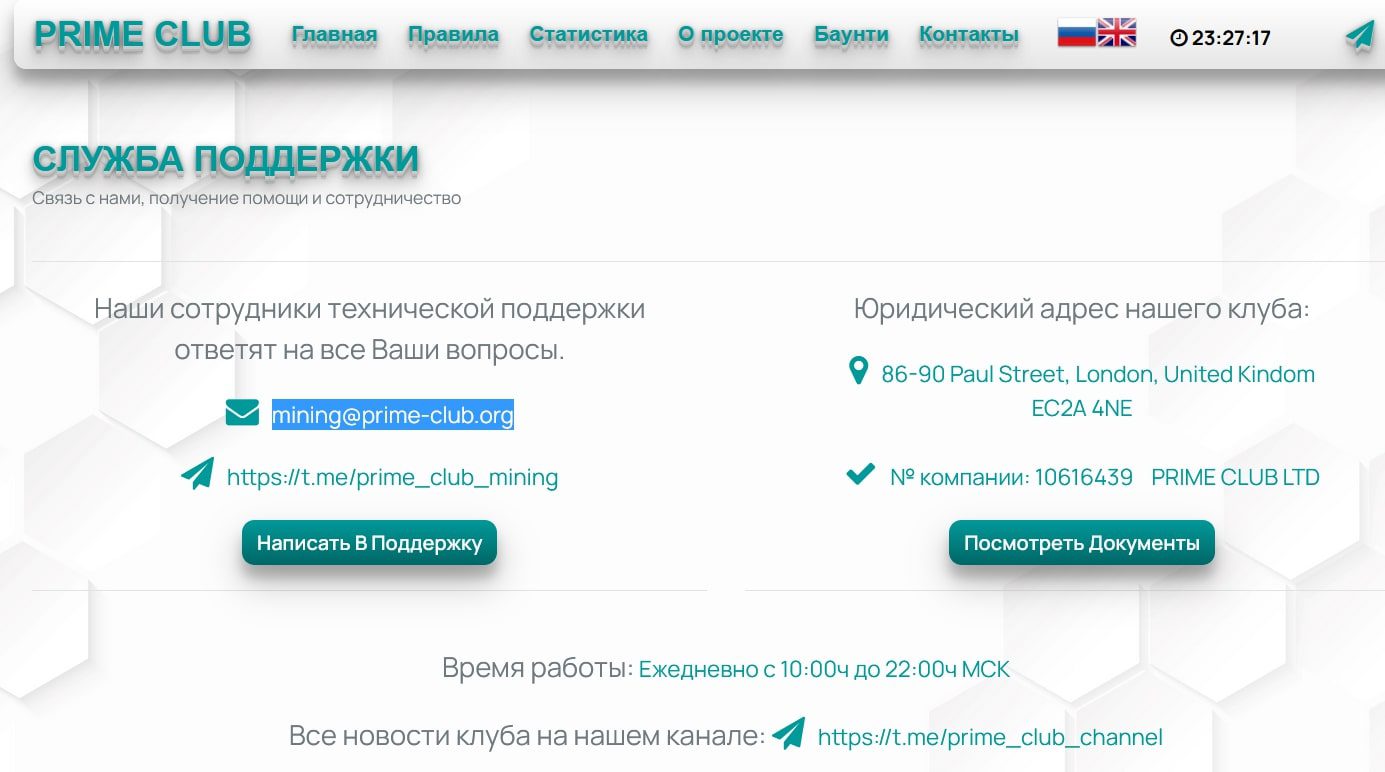Navigate to Баунти page
The height and width of the screenshot is (772, 1385).
[x=851, y=35]
